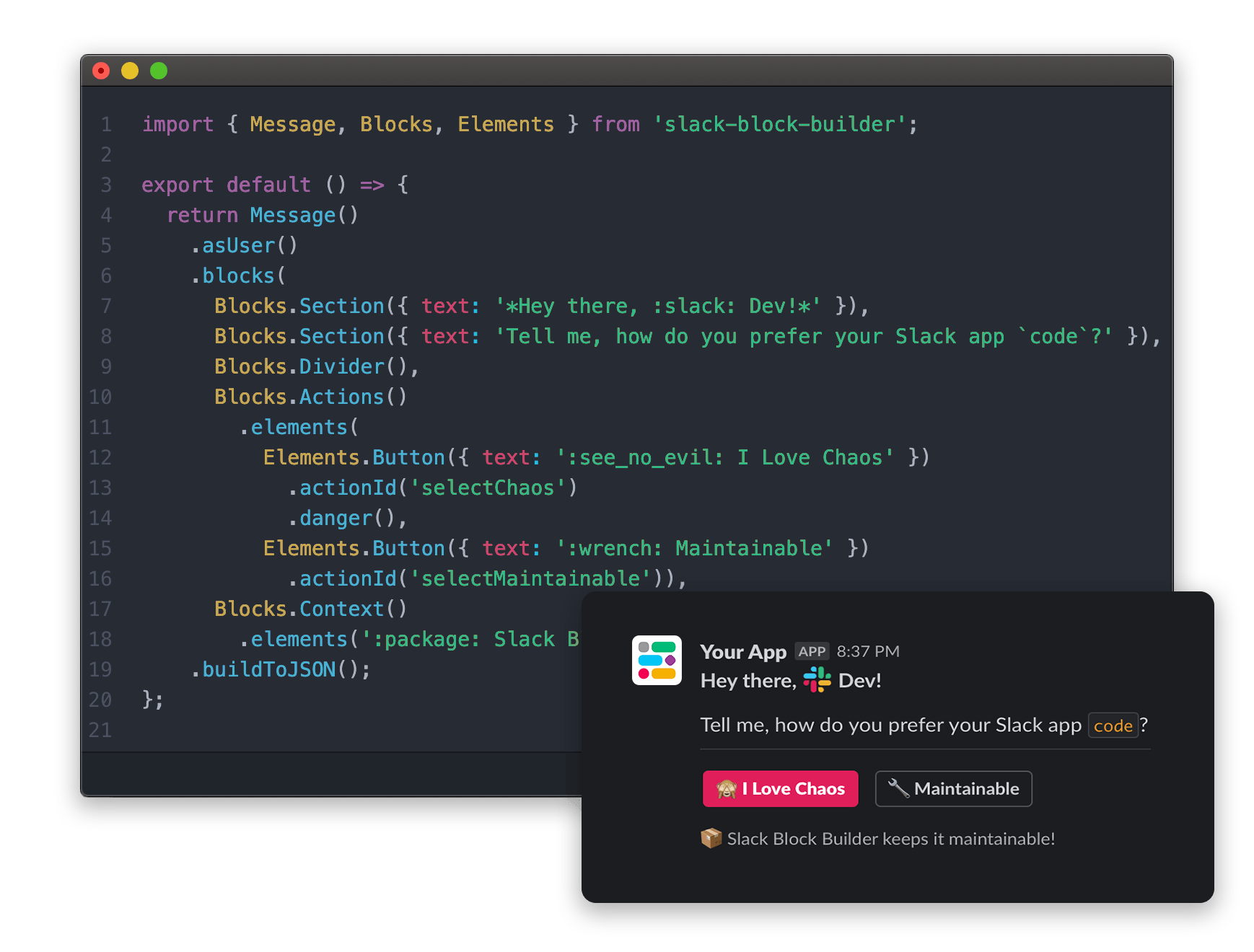Click 'return Message()' on line 4
Viewport: 1254px width, 952px height.
click(263, 215)
